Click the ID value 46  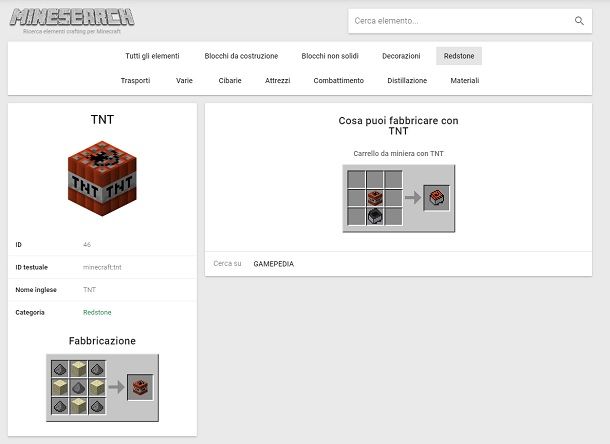[87, 245]
